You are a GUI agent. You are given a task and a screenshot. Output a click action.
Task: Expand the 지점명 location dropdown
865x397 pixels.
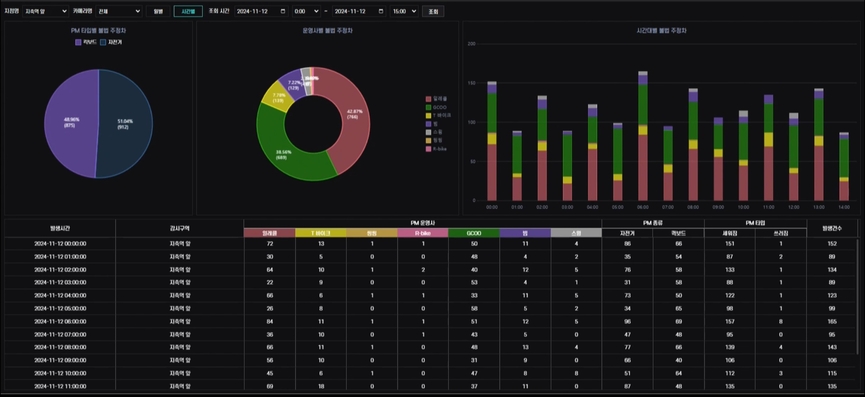[x=45, y=11]
